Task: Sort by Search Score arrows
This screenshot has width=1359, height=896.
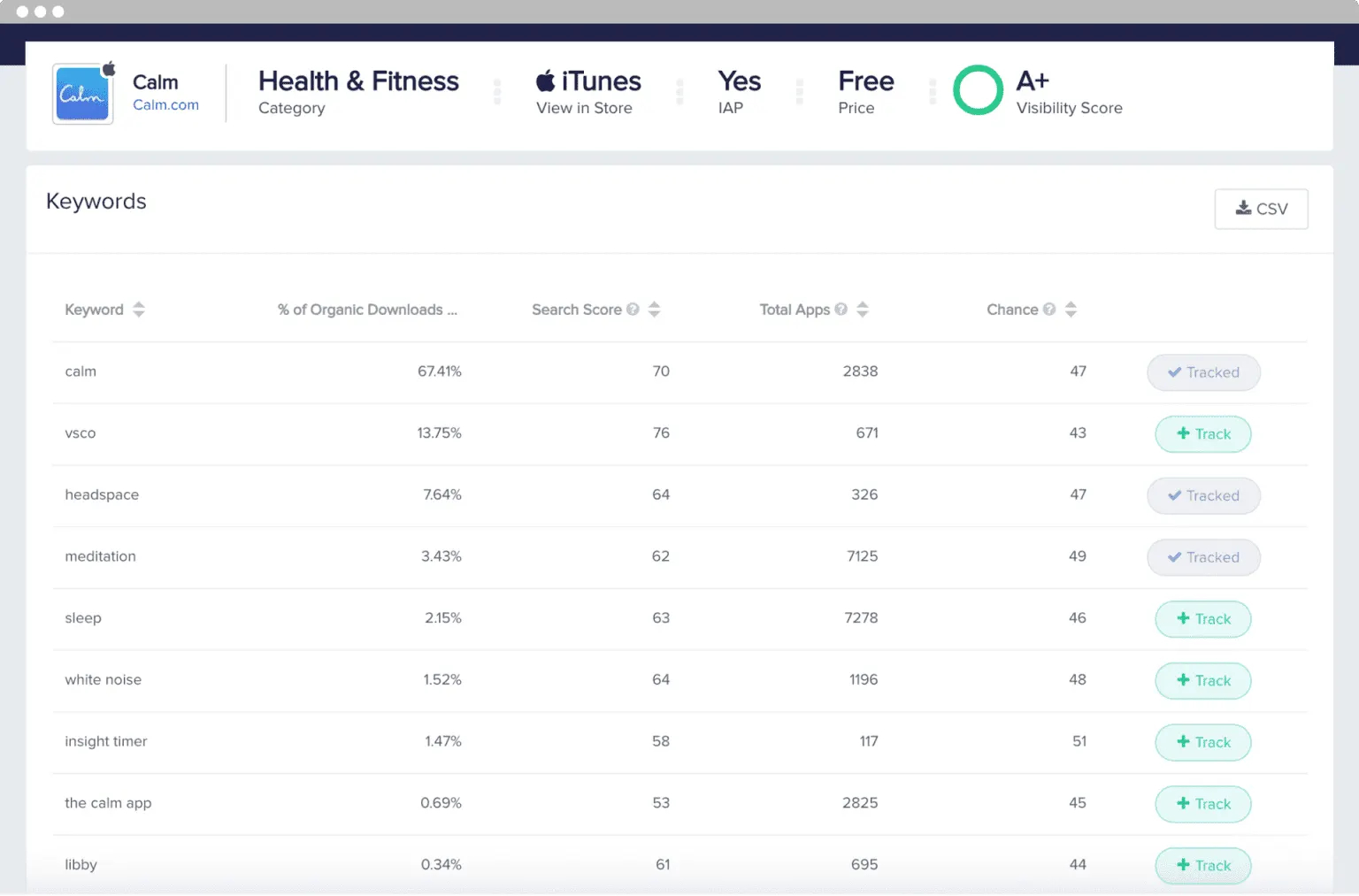Action: tap(655, 310)
